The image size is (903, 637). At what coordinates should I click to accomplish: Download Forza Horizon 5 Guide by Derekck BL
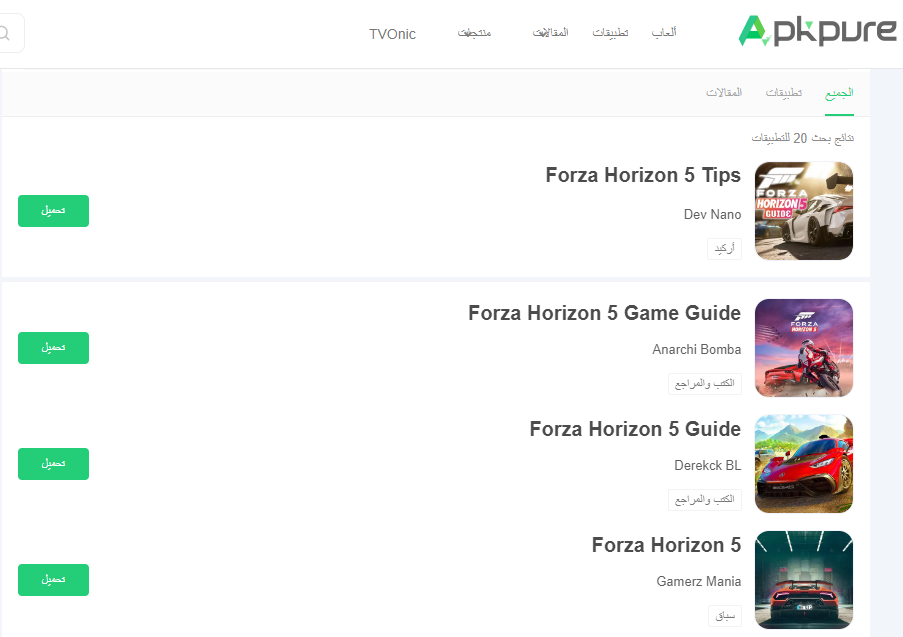tap(54, 464)
